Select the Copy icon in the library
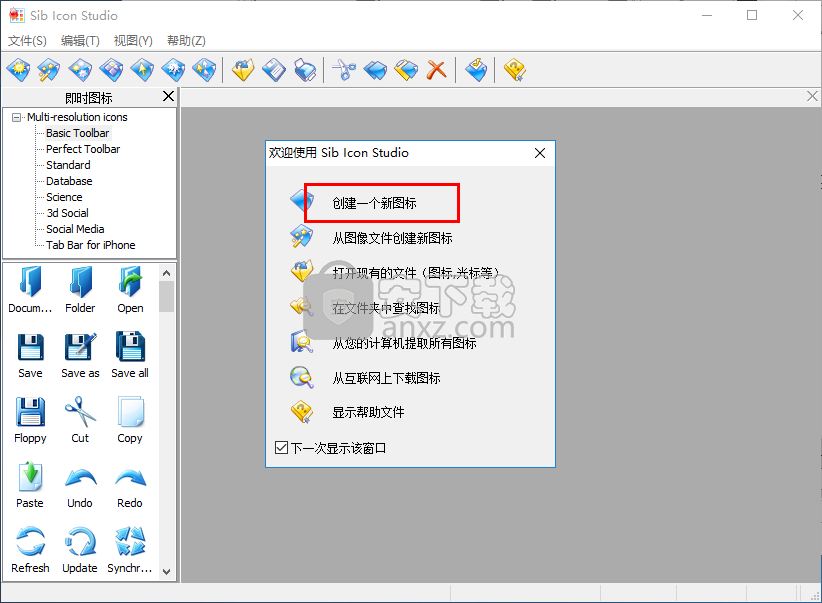The height and width of the screenshot is (603, 822). (x=130, y=419)
